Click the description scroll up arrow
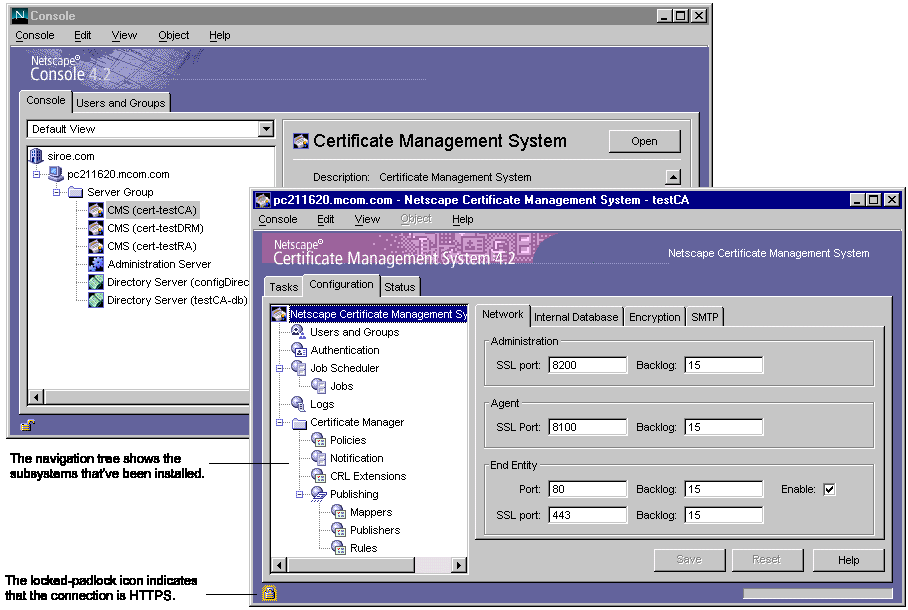The image size is (908, 610). pos(673,177)
